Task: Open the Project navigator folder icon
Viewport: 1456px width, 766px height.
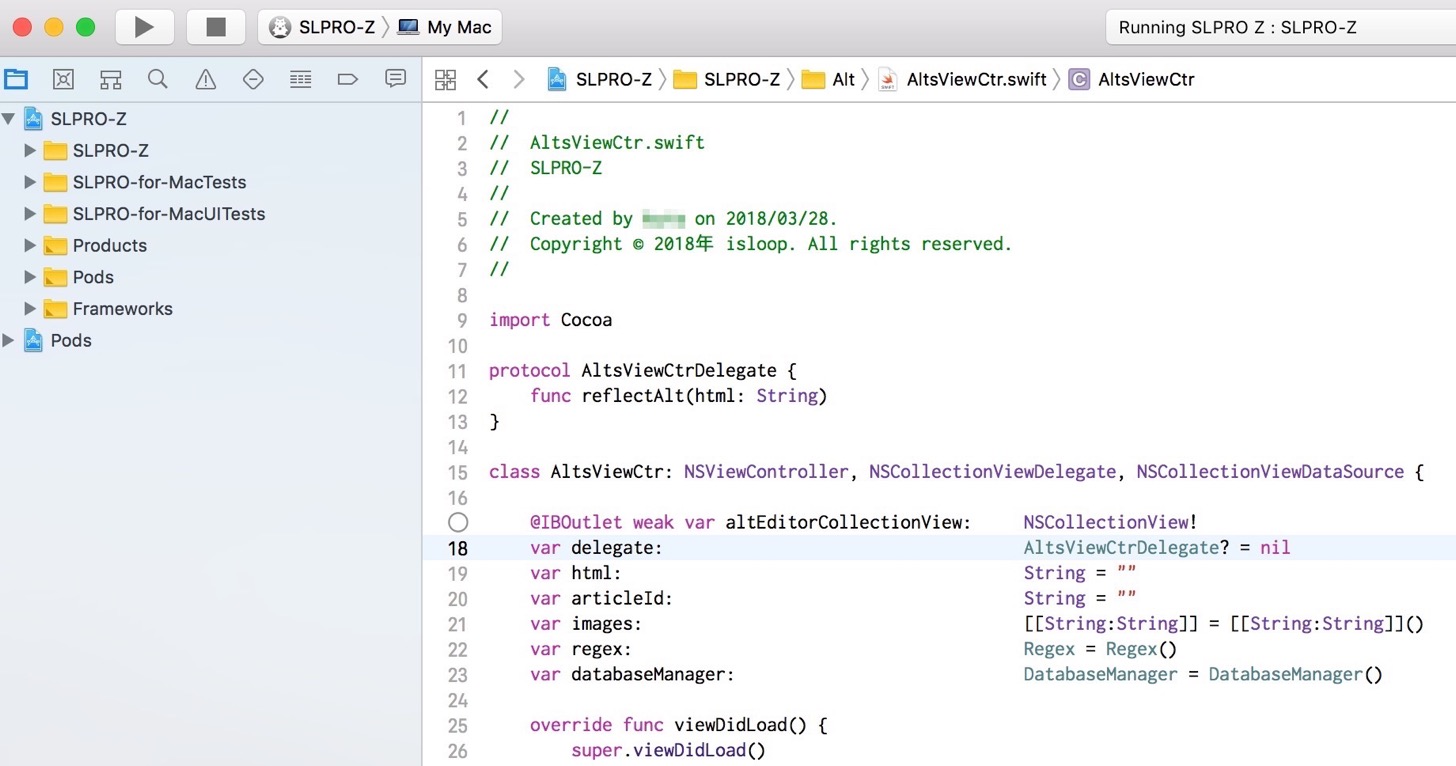Action: [16, 80]
